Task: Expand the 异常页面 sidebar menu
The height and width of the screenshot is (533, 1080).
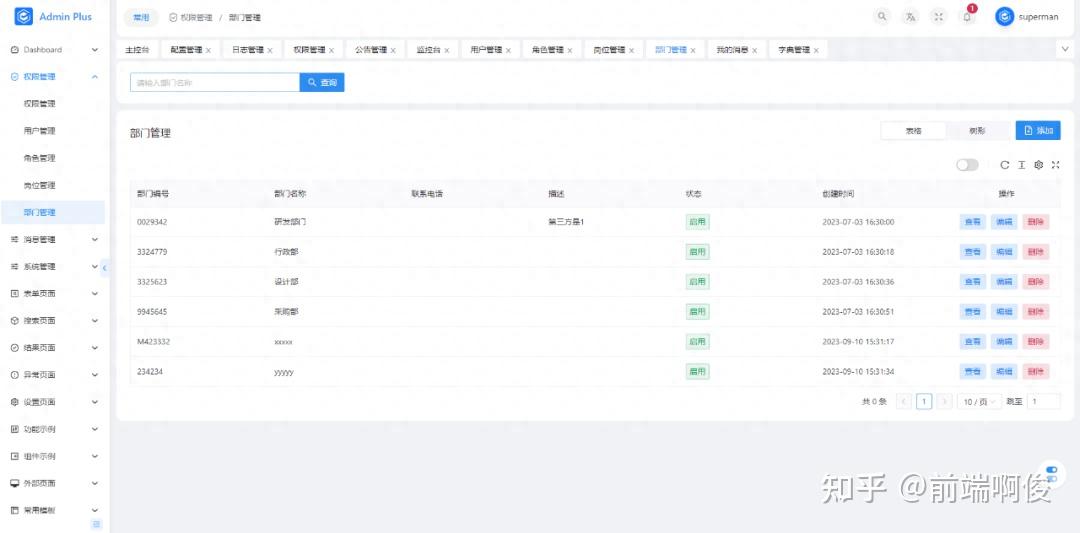Action: (52, 375)
